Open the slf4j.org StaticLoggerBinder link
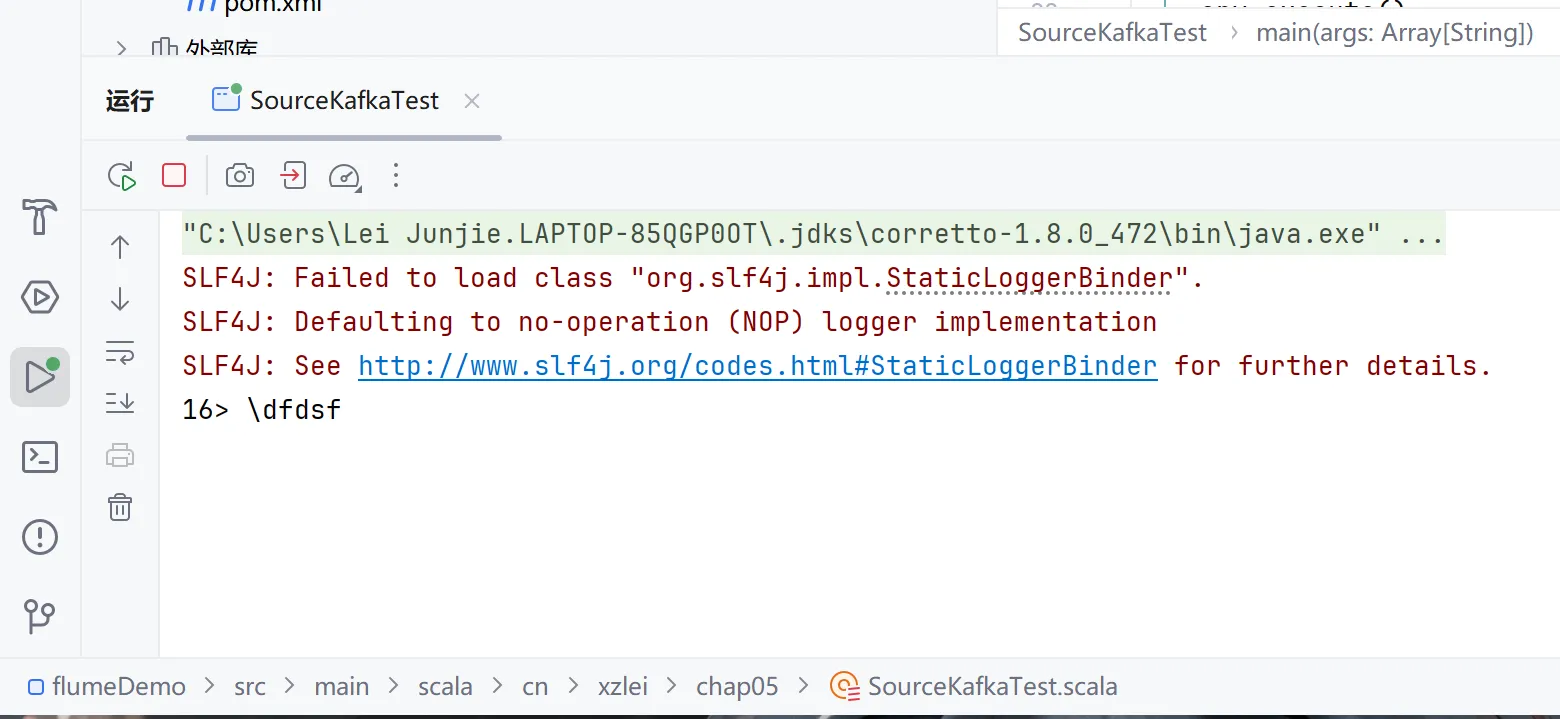 click(x=757, y=366)
